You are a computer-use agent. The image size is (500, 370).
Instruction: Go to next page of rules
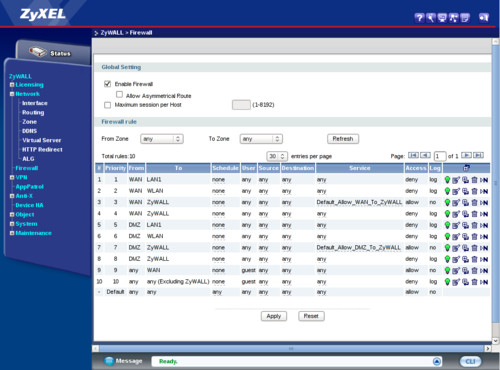(x=466, y=155)
